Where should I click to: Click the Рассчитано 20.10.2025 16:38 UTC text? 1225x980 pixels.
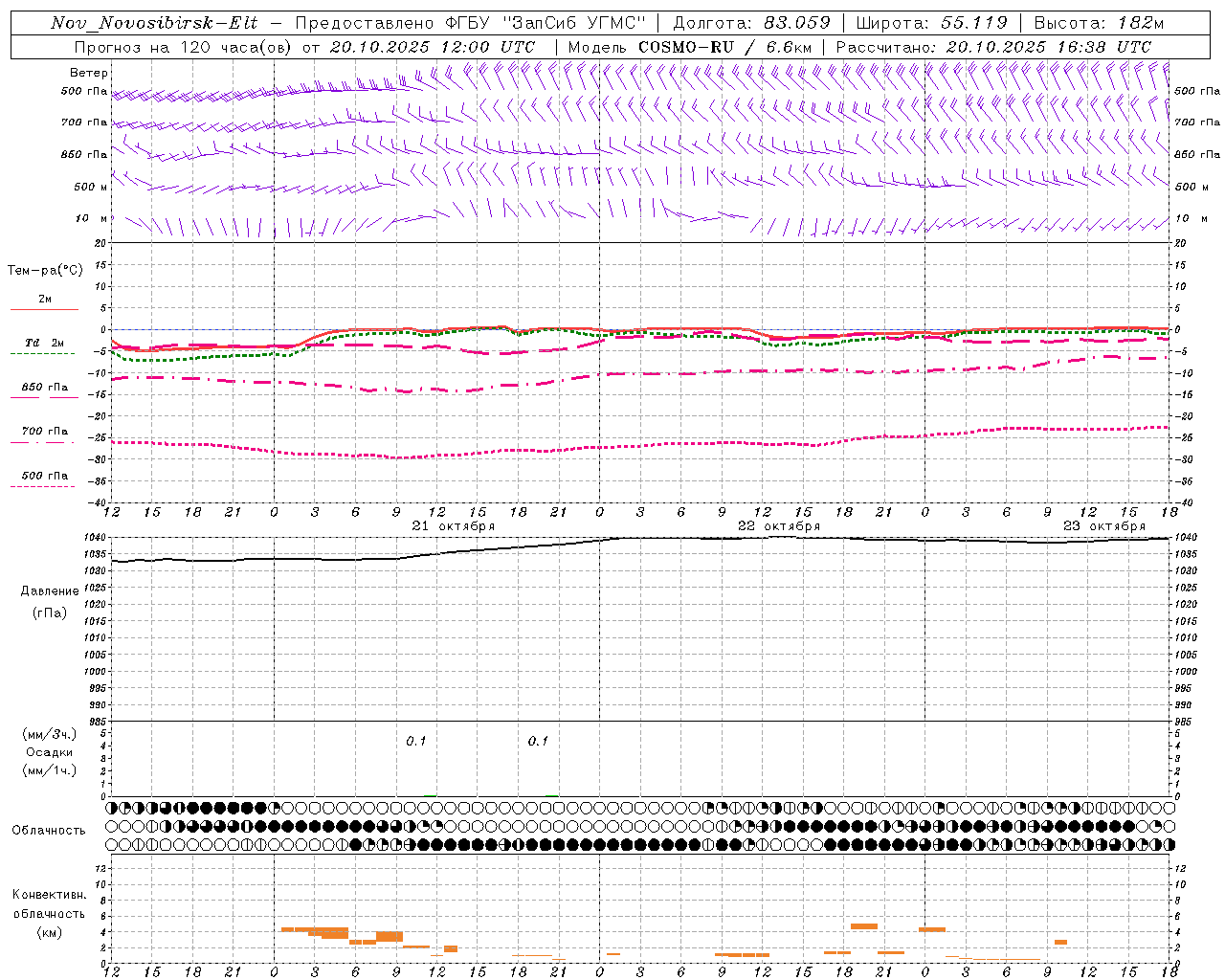[993, 47]
